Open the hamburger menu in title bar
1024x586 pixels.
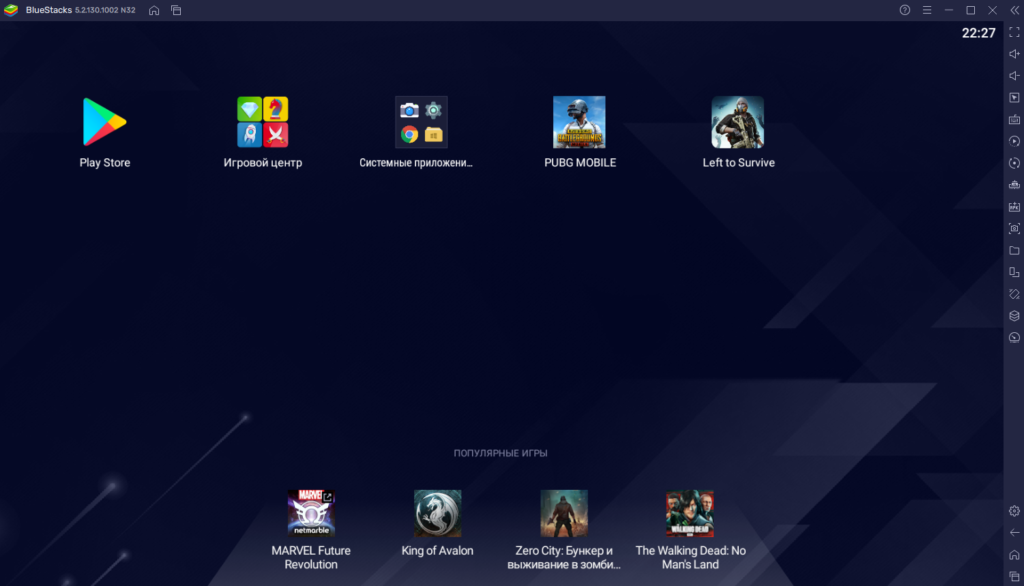926,10
